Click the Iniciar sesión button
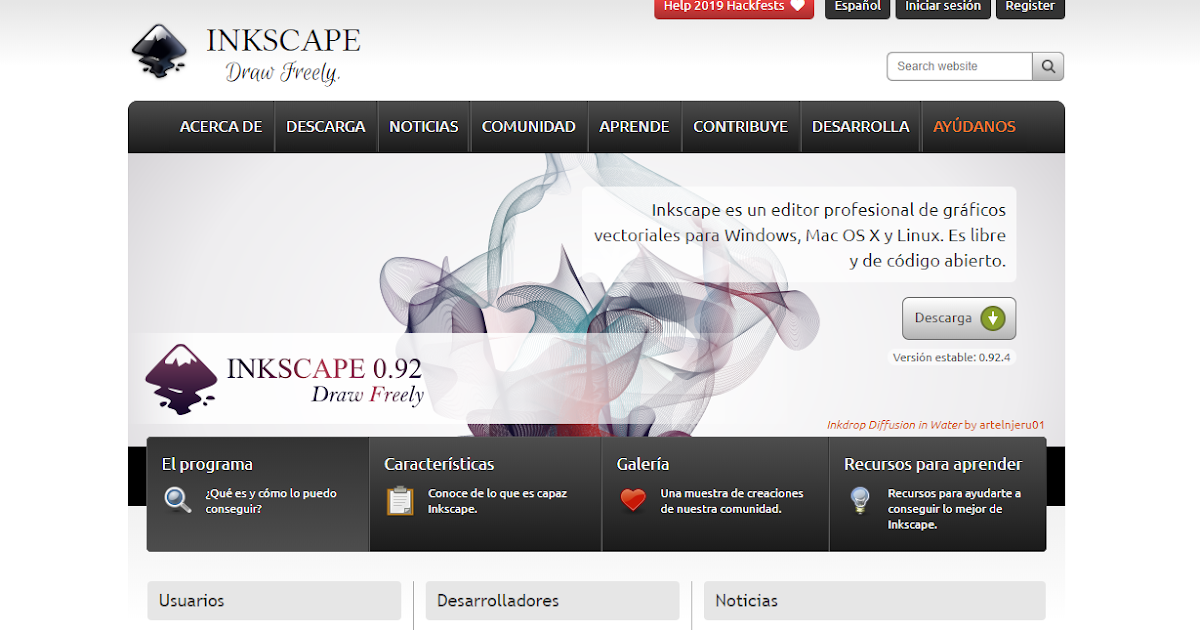The image size is (1200, 630). click(x=942, y=7)
